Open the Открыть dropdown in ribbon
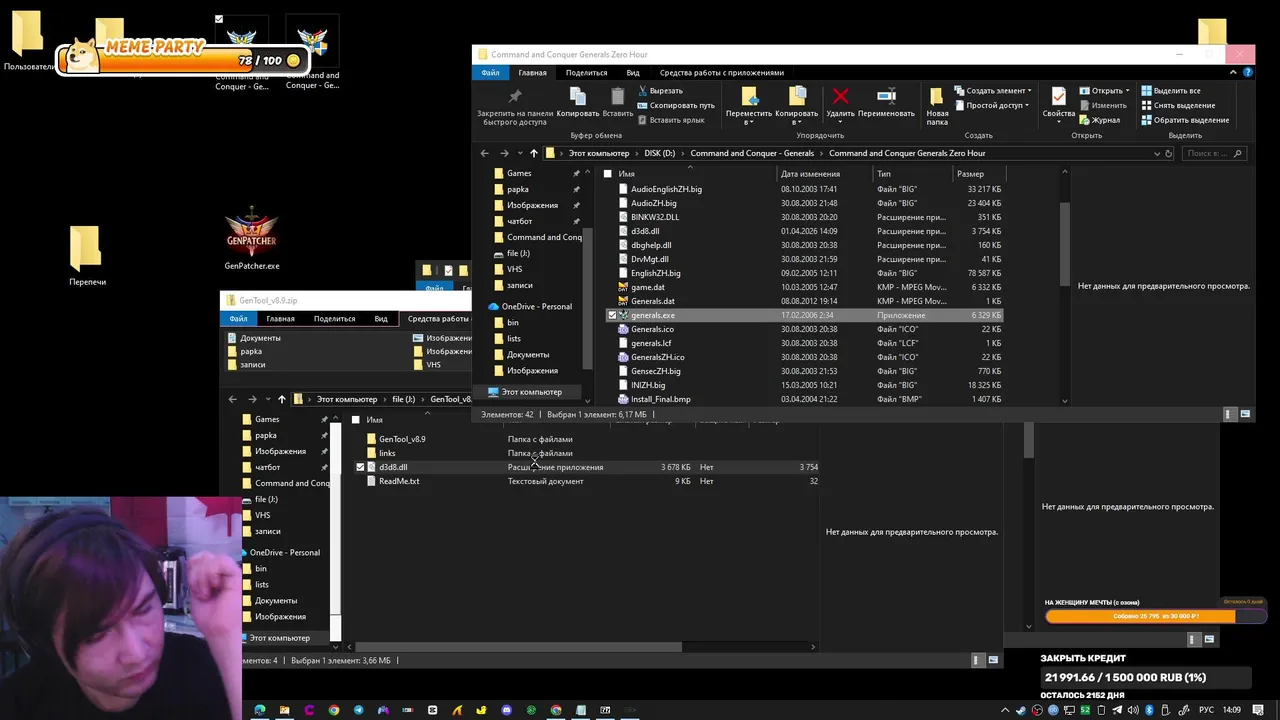The image size is (1280, 720). click(x=1126, y=90)
